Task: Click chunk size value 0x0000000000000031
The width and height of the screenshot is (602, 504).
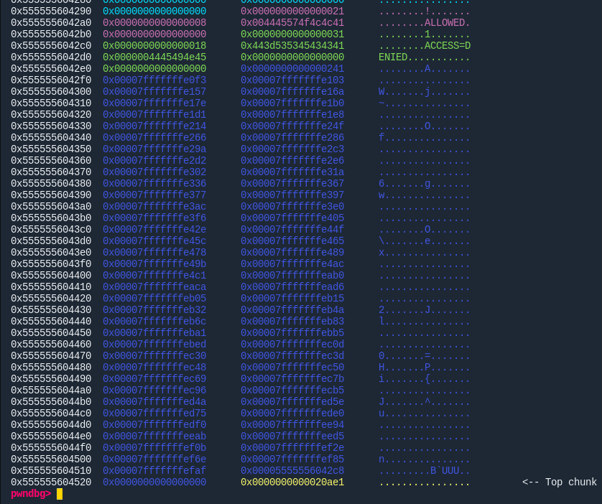Action: pyautogui.click(x=292, y=34)
